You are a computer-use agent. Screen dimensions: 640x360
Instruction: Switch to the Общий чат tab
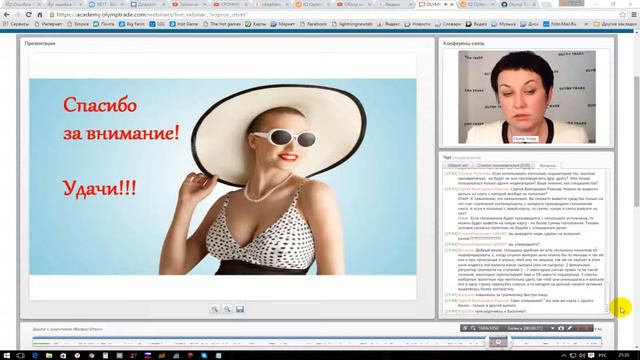(458, 165)
